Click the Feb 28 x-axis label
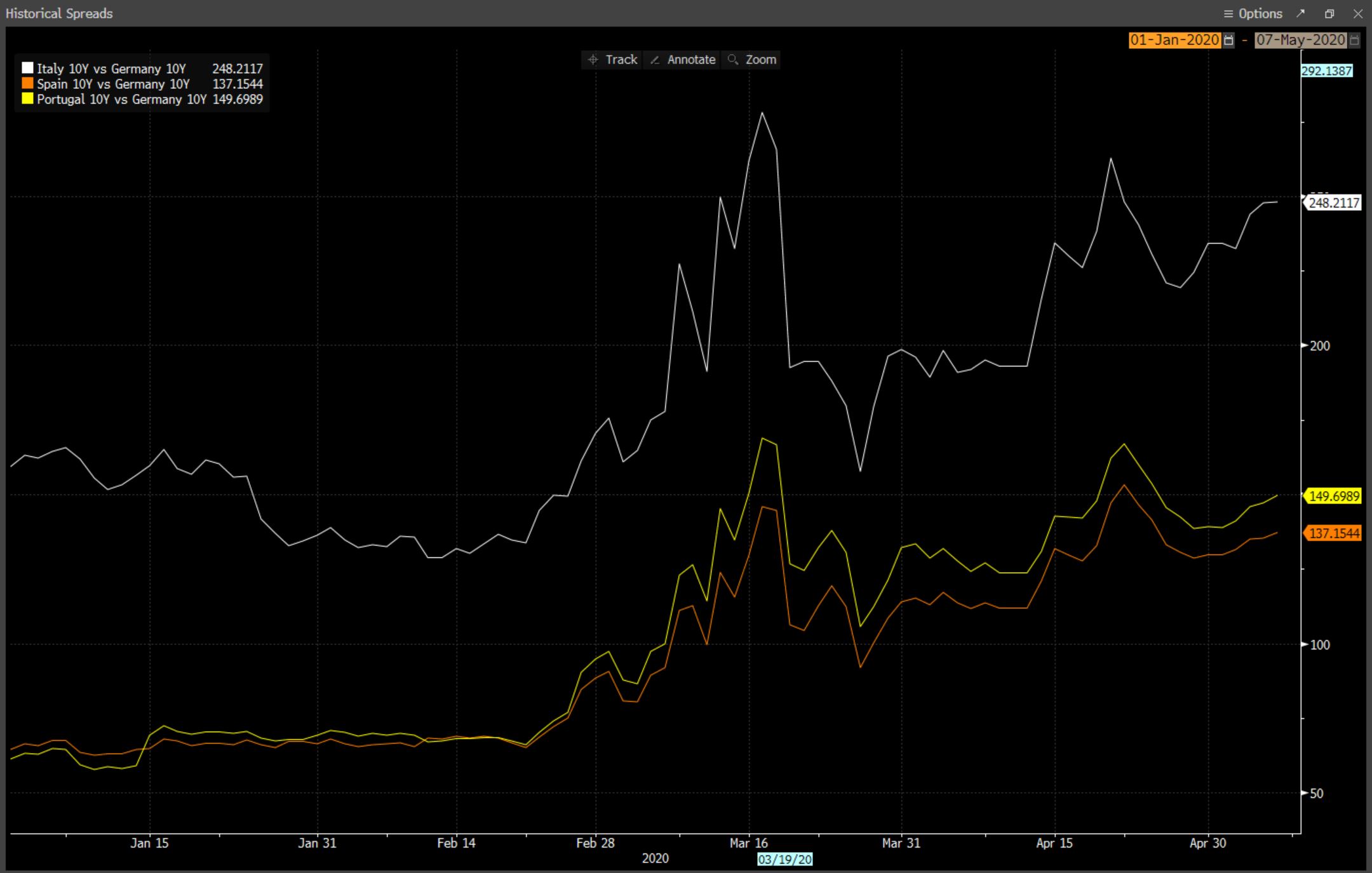The width and height of the screenshot is (1372, 873). tap(595, 843)
